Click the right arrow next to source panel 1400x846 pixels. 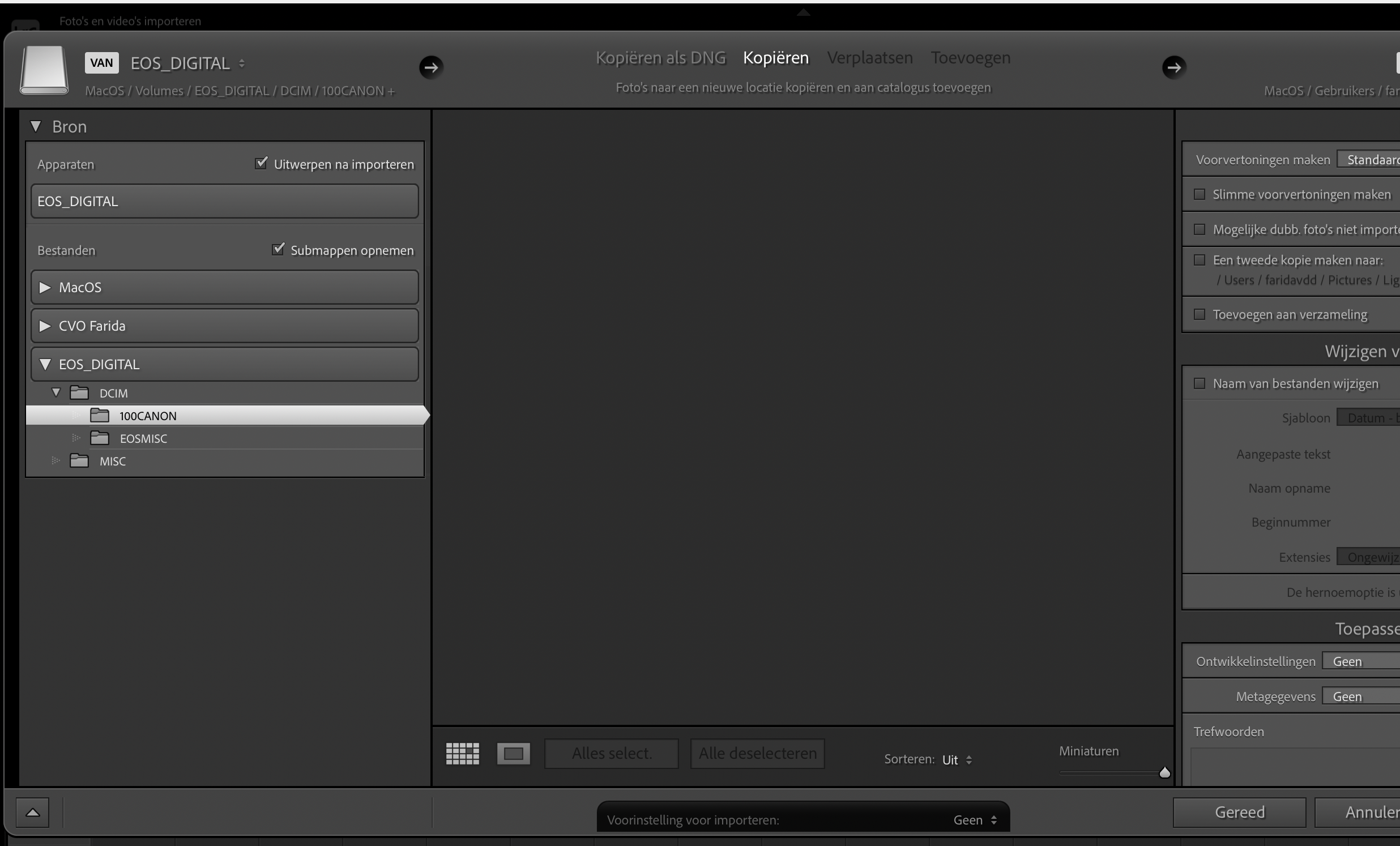[432, 67]
